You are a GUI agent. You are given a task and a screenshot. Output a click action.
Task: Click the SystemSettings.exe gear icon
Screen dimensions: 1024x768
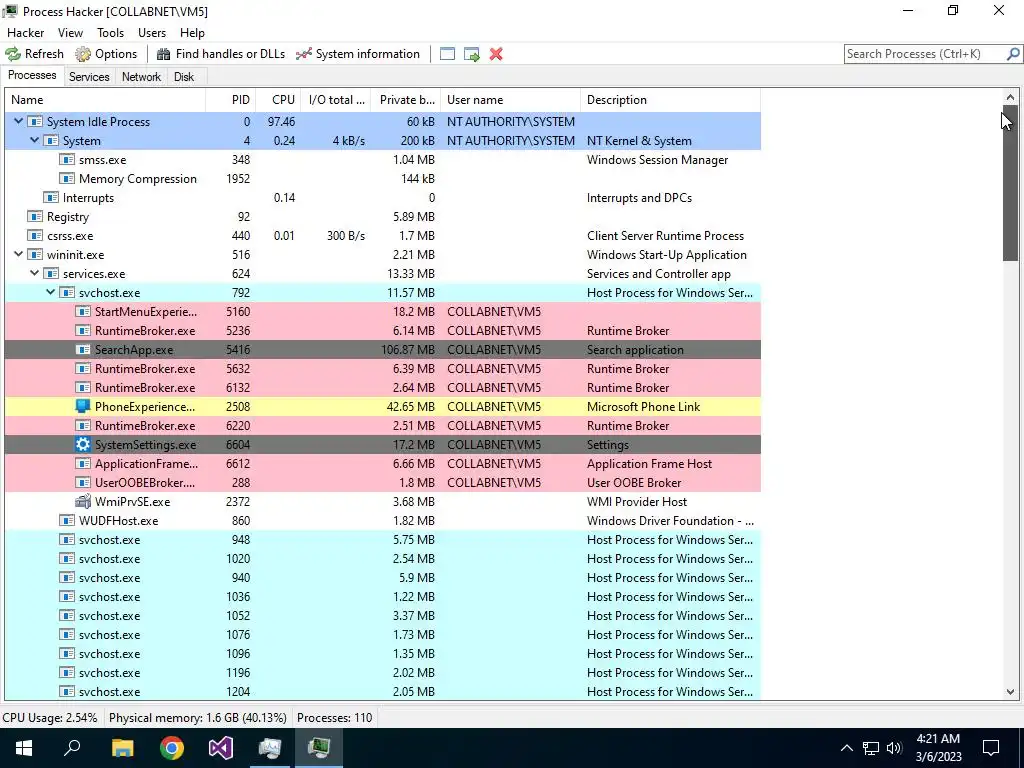[83, 445]
